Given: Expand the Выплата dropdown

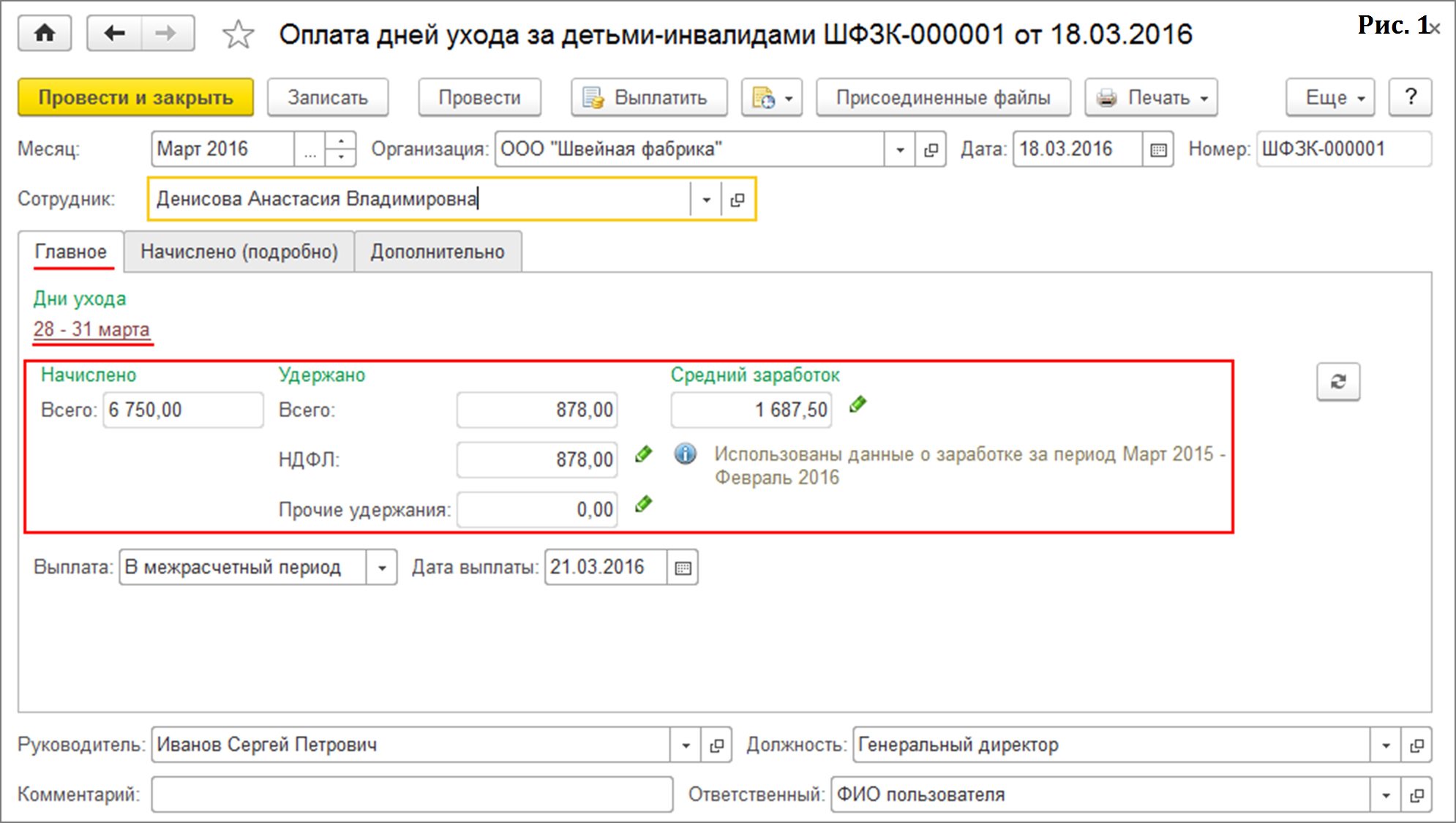Looking at the screenshot, I should pyautogui.click(x=381, y=568).
